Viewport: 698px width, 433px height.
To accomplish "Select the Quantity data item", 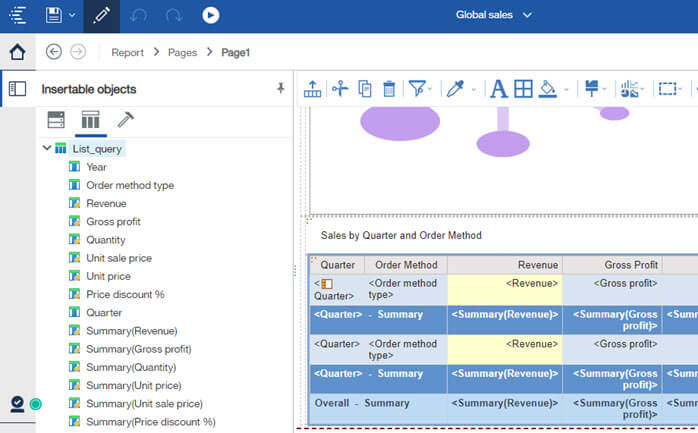I will 106,240.
